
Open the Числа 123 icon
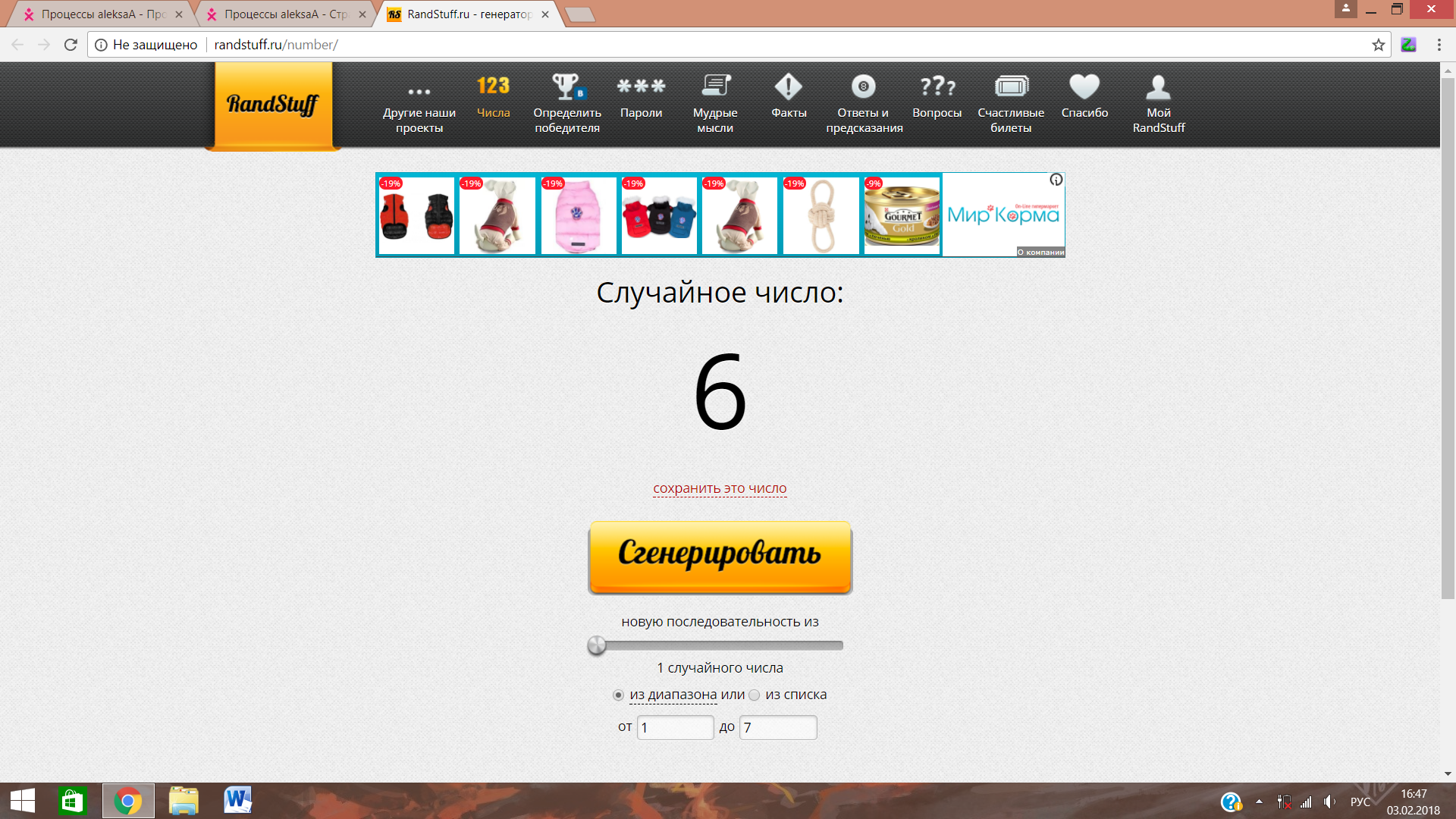493,86
